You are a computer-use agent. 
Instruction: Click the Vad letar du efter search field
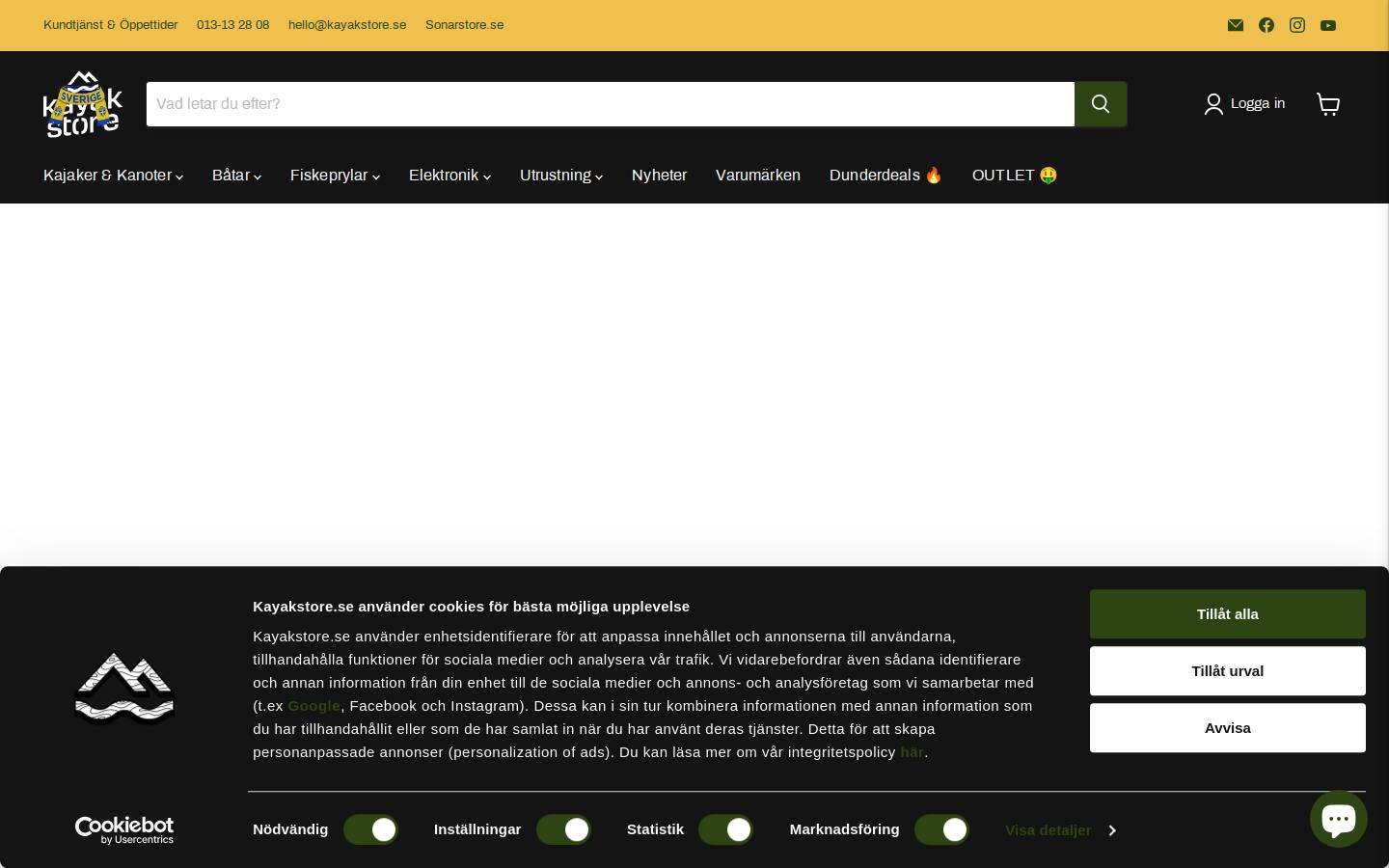point(611,104)
